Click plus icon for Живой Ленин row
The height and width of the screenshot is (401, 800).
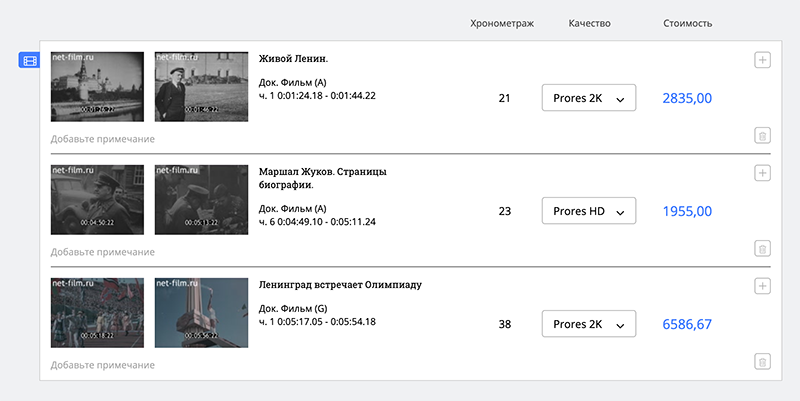(x=762, y=60)
